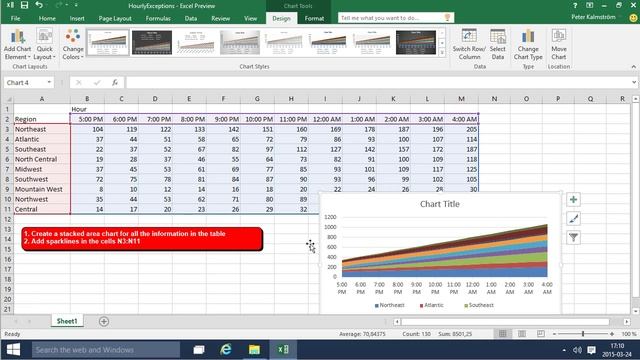Click the horizontal scrollbar right arrow
Screen dimensions: 640x360
click(x=627, y=322)
